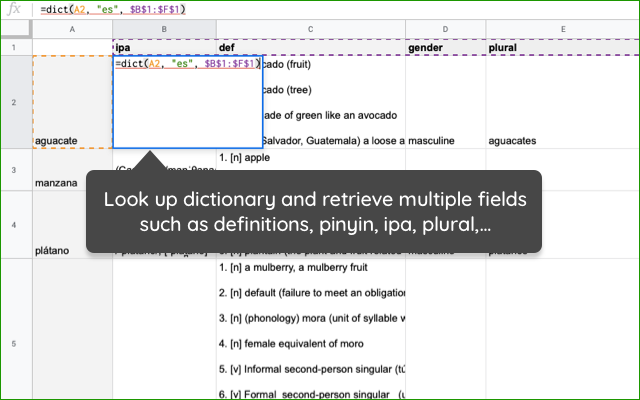Screen dimensions: 640x400
Task: Click the 'ipa' header cell
Action: pyautogui.click(x=164, y=47)
